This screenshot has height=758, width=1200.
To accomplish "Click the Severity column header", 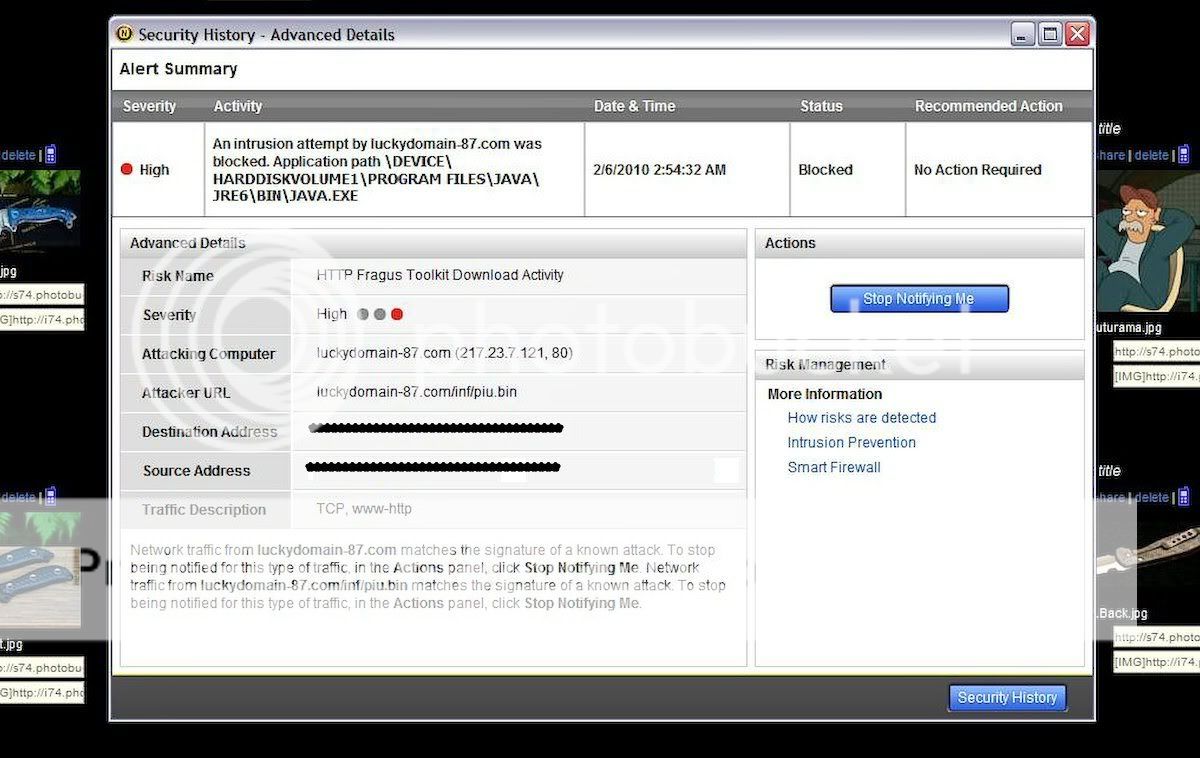I will point(149,106).
